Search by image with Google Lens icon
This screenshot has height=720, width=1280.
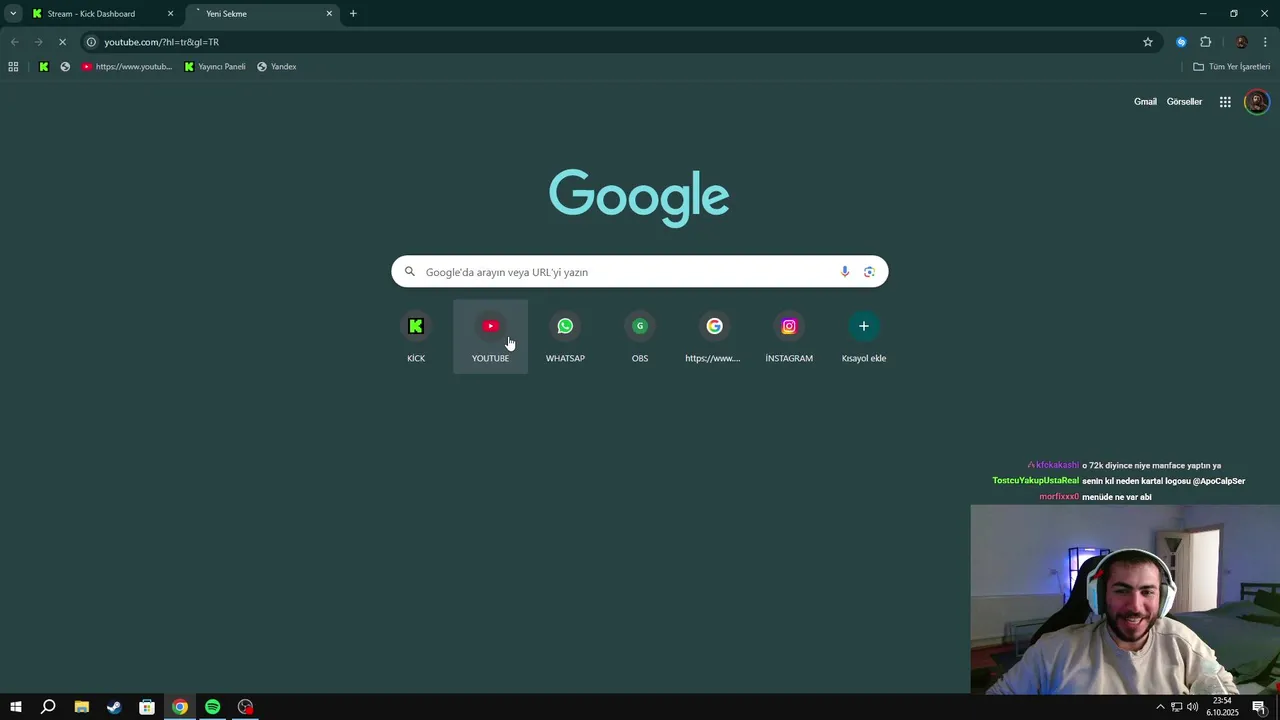click(x=869, y=272)
